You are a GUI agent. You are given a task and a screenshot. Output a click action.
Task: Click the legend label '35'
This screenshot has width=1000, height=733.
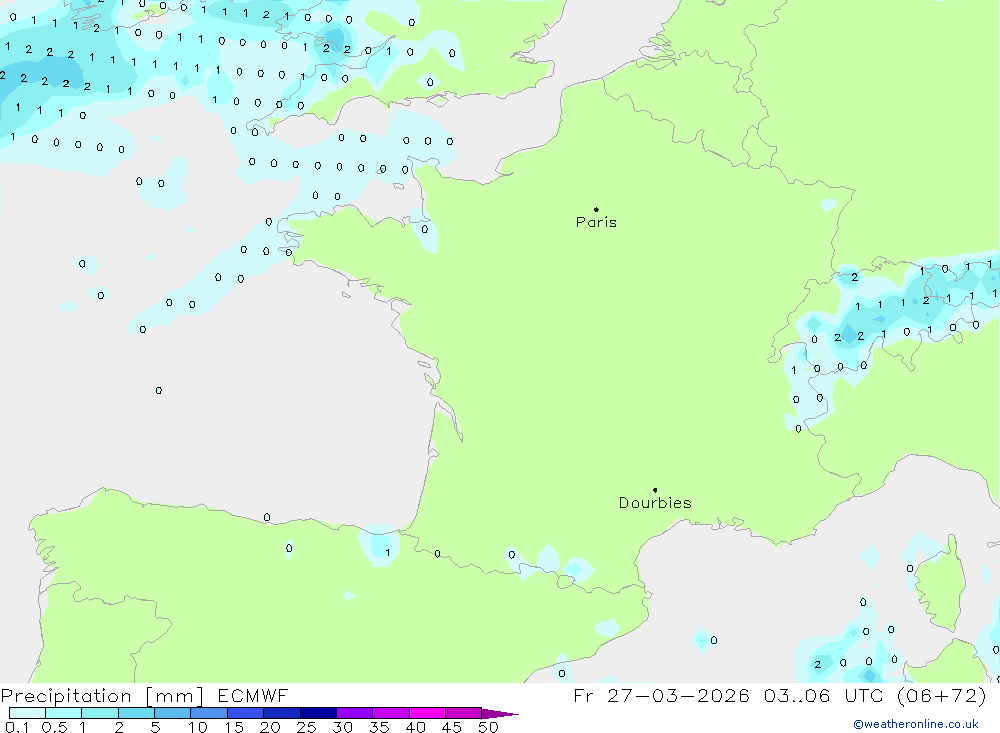pyautogui.click(x=379, y=727)
